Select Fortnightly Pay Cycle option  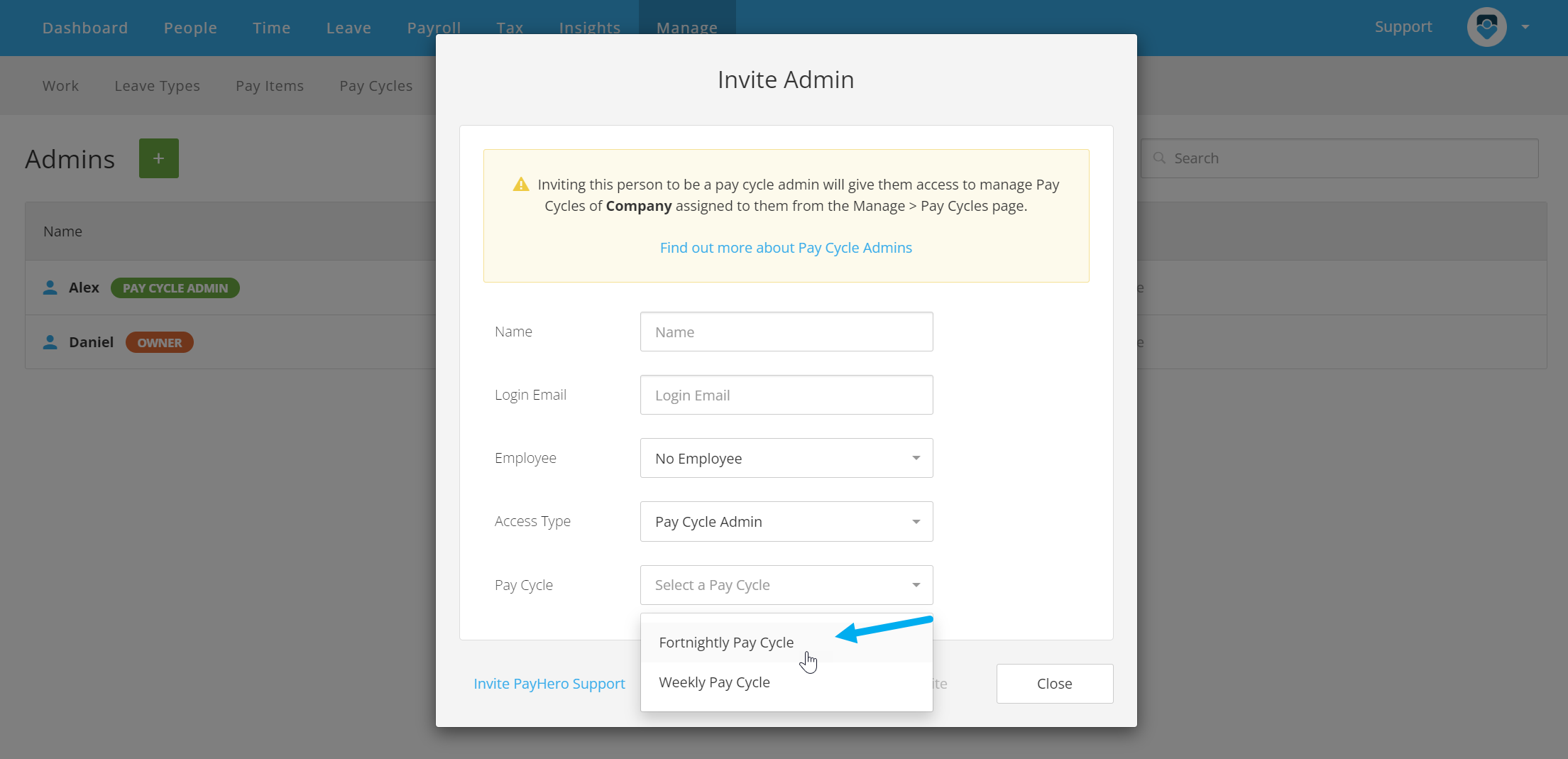click(786, 643)
